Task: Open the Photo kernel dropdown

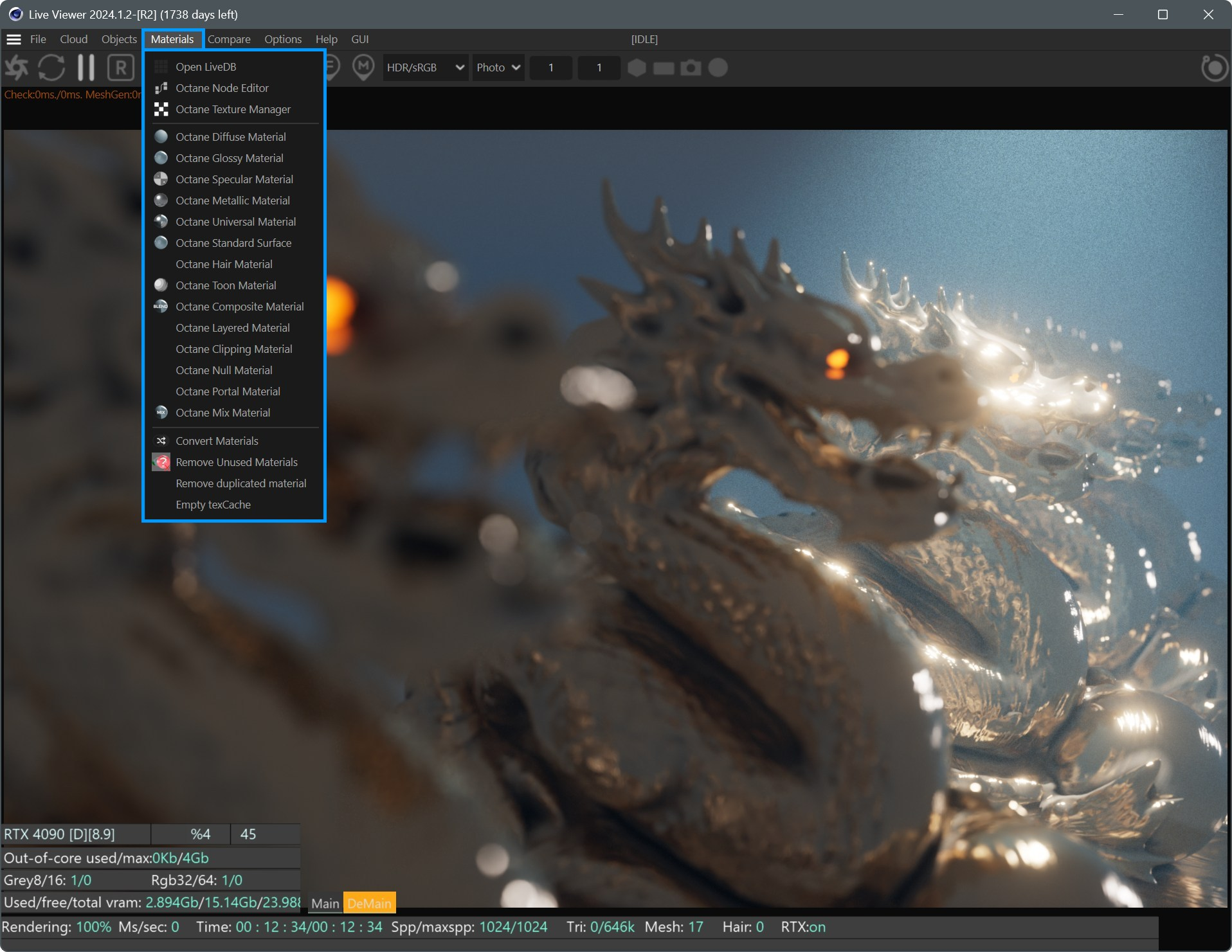Action: [x=498, y=67]
